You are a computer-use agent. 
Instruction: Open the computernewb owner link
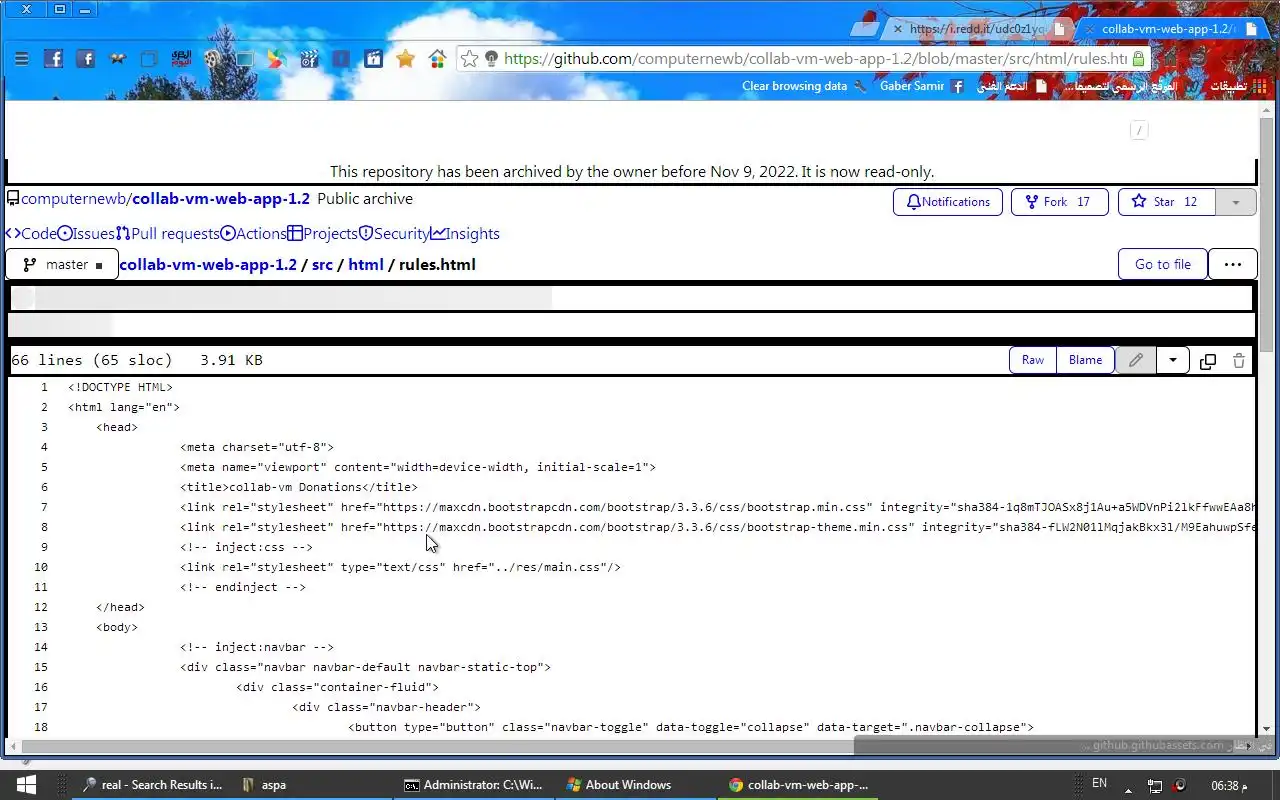coord(74,199)
